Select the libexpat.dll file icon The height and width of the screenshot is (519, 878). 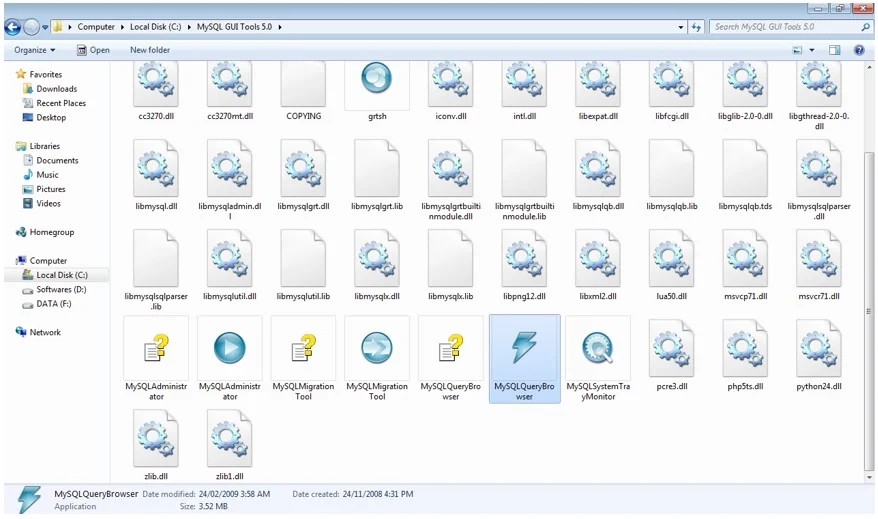point(598,84)
